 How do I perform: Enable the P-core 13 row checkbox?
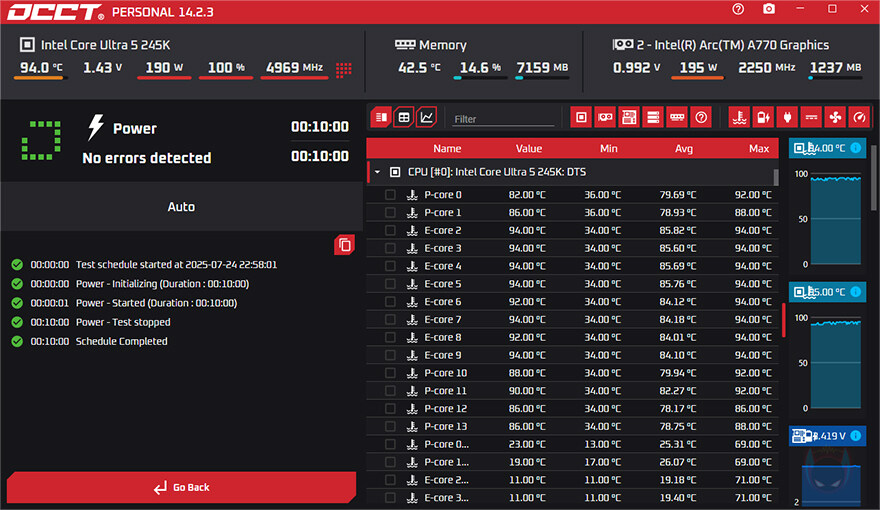point(390,426)
